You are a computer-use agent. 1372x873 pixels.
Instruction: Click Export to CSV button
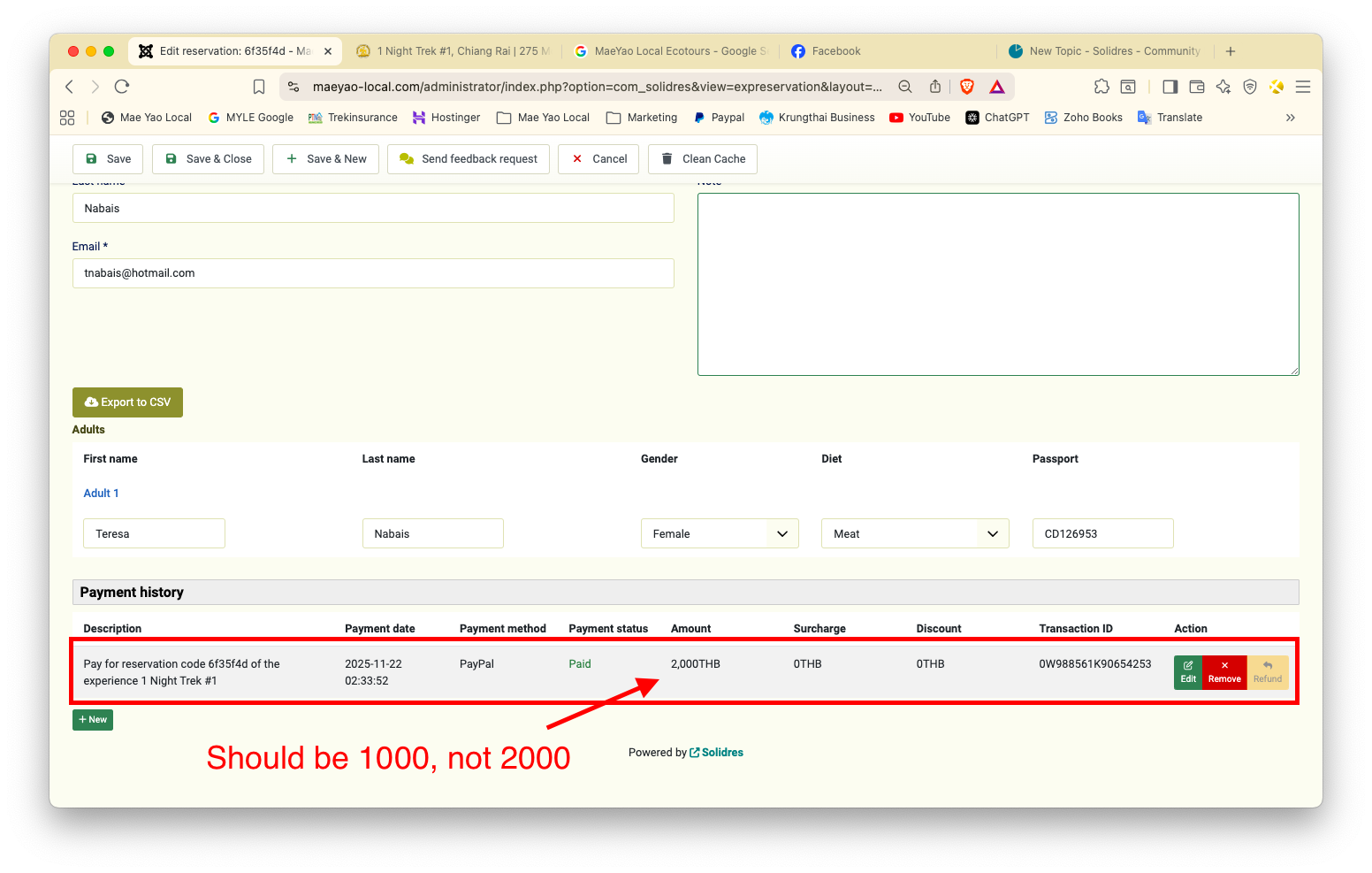click(x=127, y=402)
